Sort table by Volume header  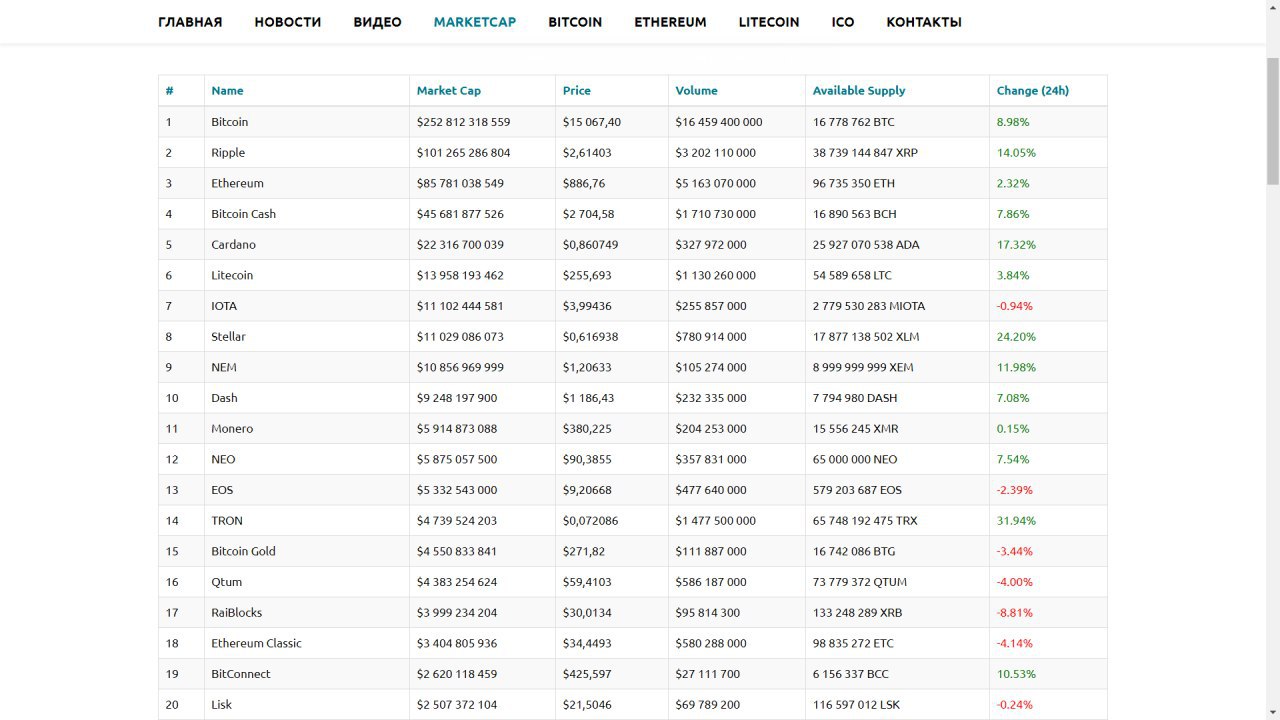(x=696, y=91)
